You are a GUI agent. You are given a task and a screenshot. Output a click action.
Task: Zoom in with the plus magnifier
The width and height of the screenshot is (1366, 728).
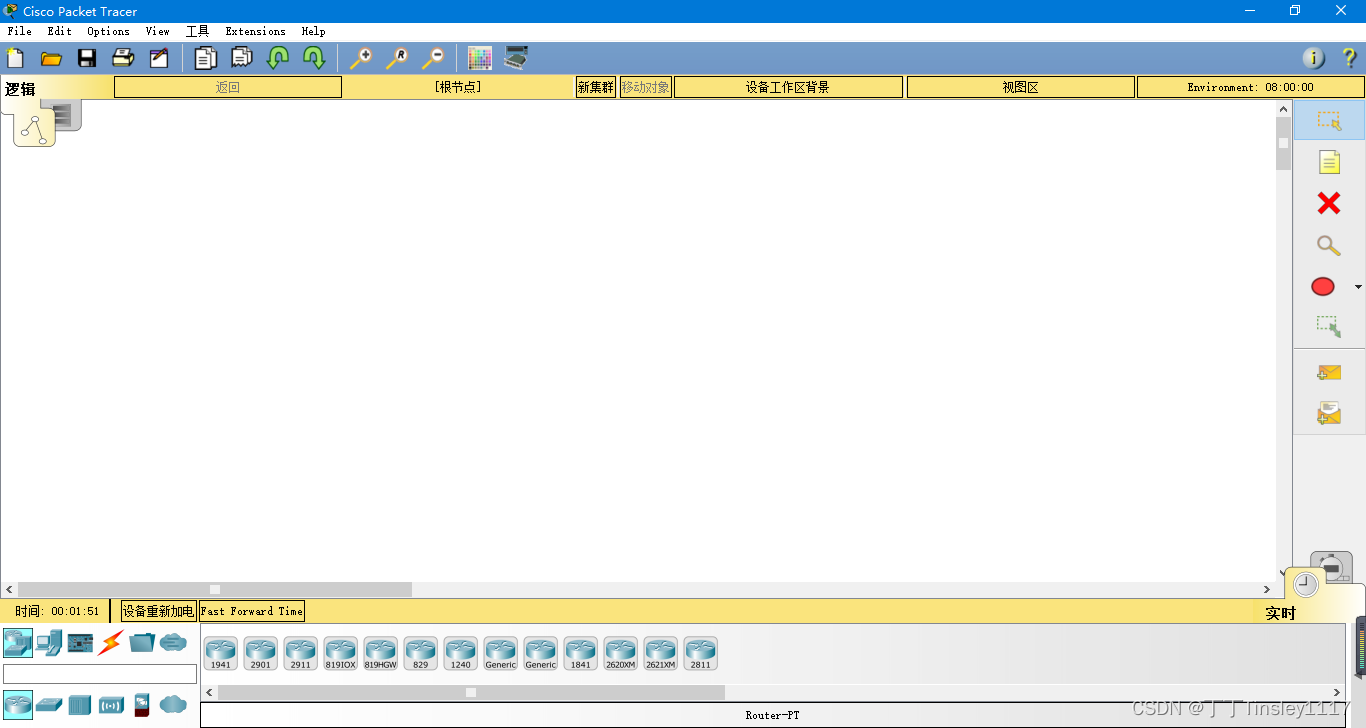pos(360,58)
